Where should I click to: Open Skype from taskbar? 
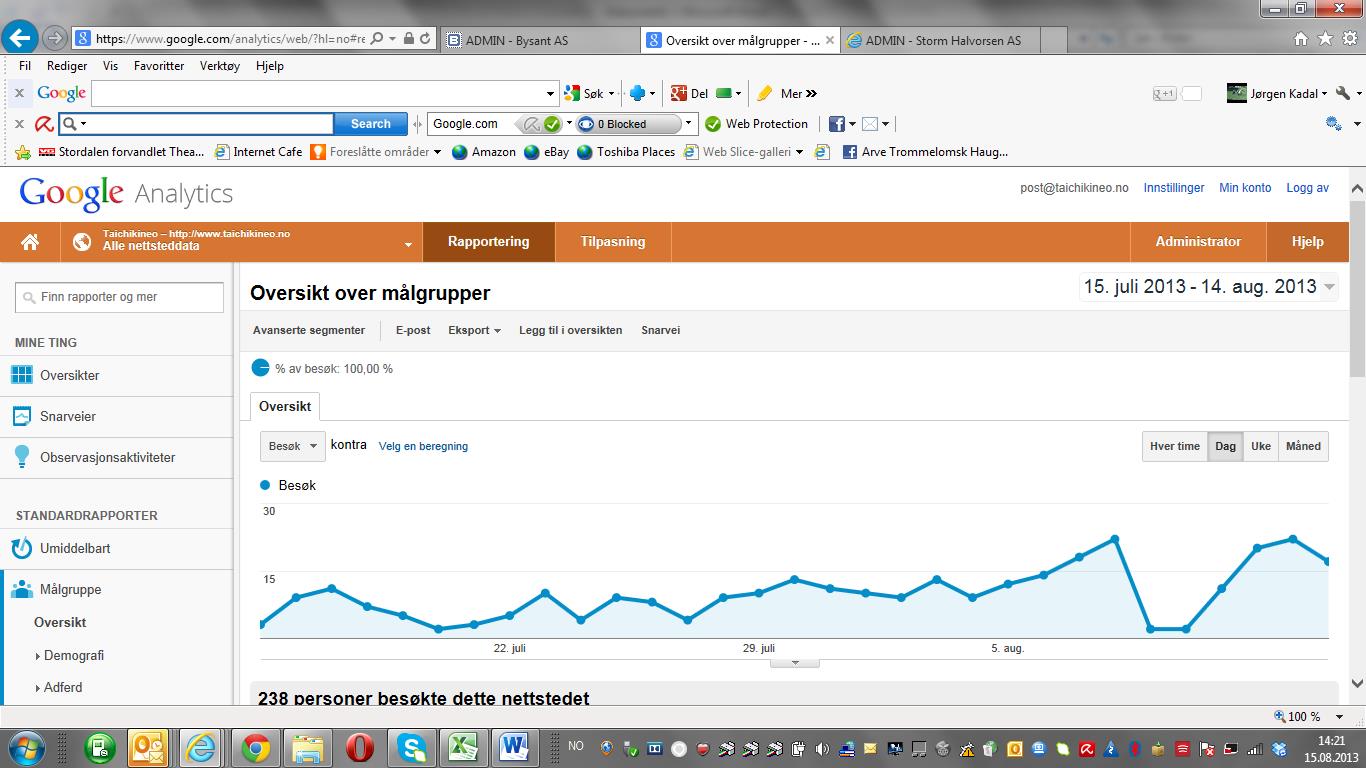(412, 747)
